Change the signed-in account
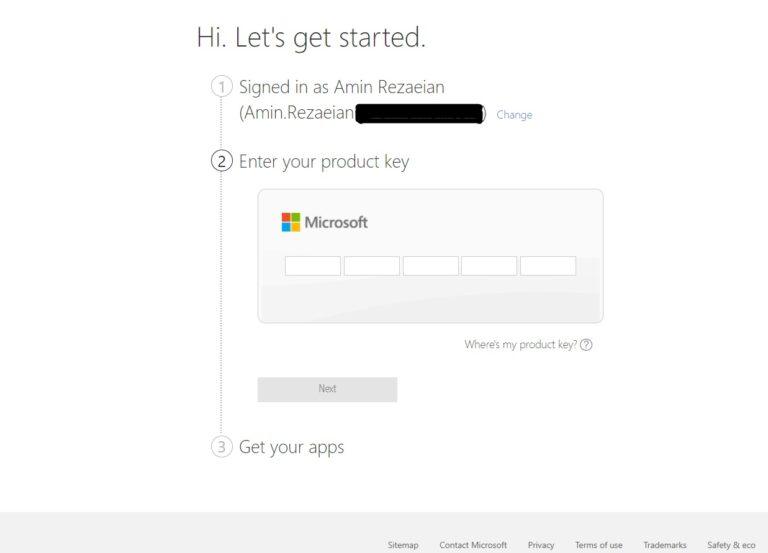The image size is (768, 553). 514,115
